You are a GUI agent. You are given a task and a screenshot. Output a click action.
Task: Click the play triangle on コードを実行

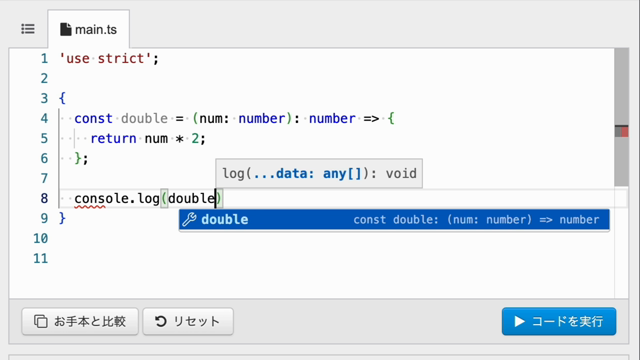[x=519, y=321]
